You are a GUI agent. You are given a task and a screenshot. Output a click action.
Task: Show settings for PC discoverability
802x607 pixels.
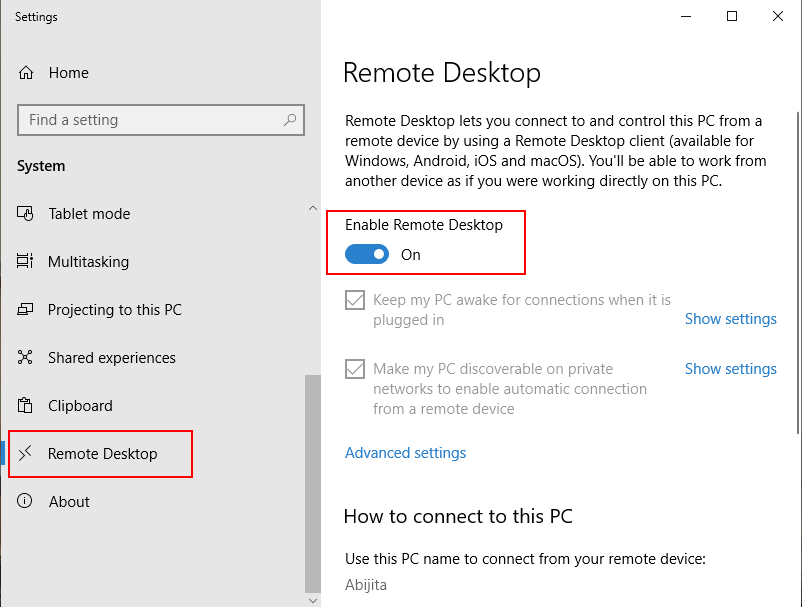click(730, 369)
